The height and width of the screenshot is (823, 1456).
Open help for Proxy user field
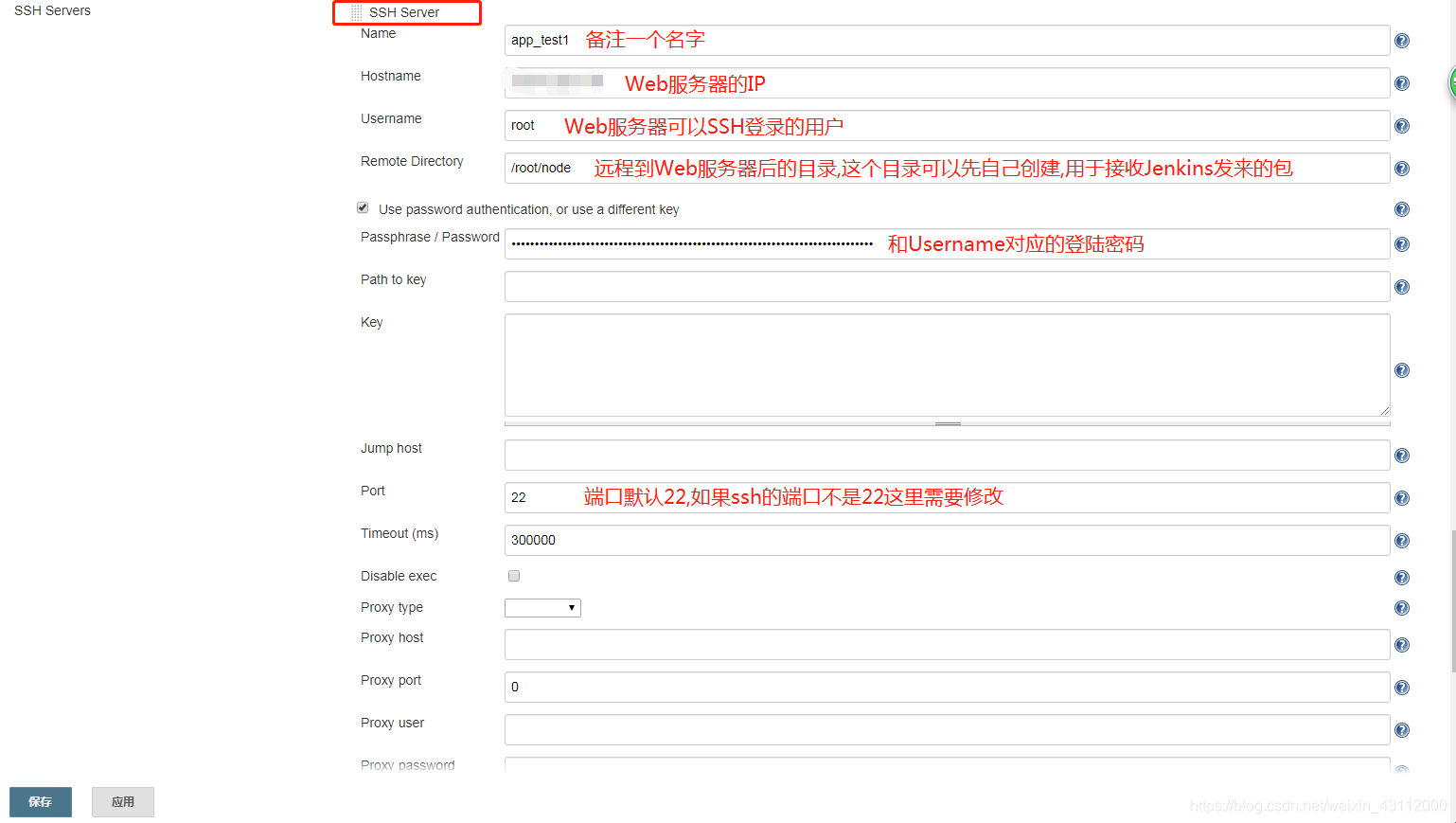click(x=1402, y=730)
